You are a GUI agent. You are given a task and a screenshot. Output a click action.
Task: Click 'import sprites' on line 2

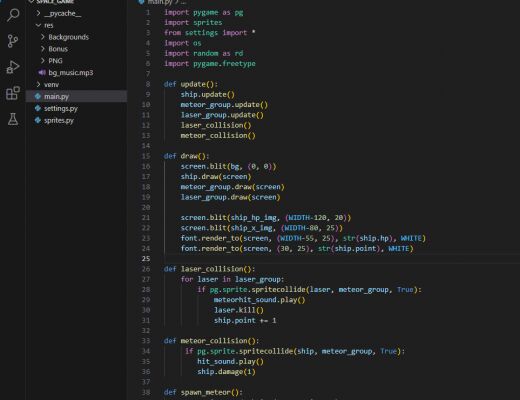193,23
